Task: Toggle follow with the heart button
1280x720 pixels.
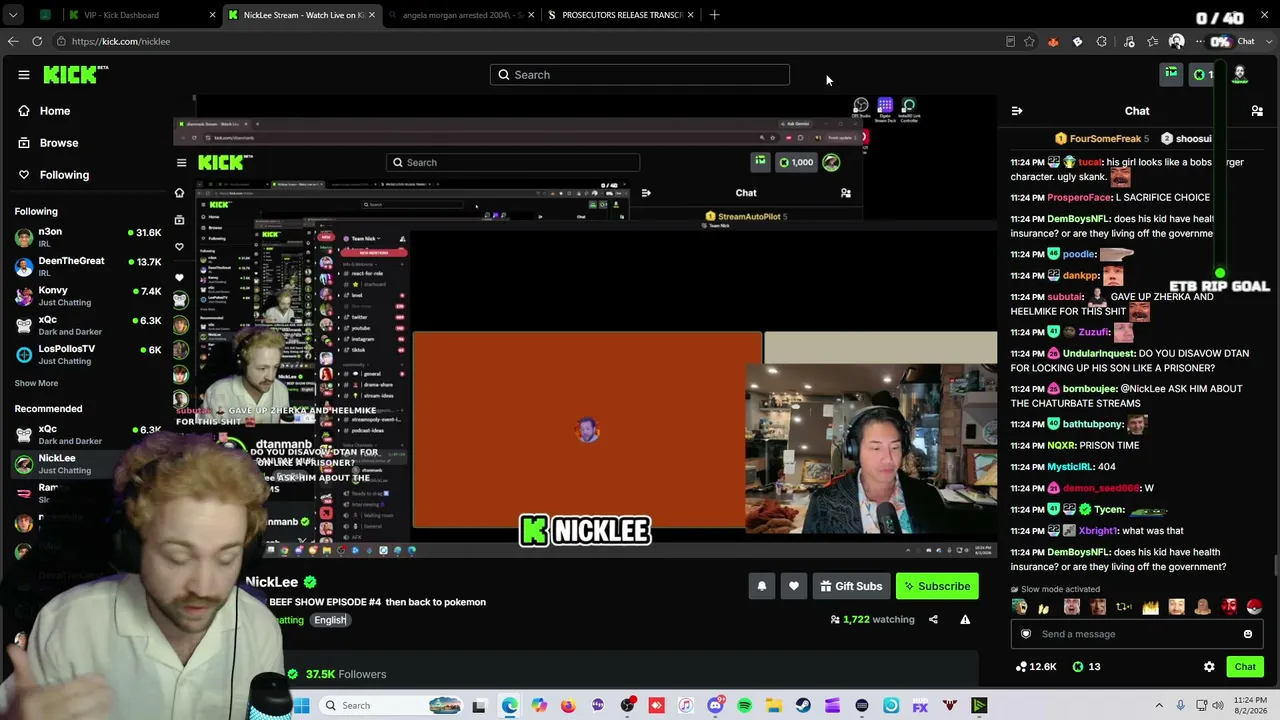Action: point(794,586)
